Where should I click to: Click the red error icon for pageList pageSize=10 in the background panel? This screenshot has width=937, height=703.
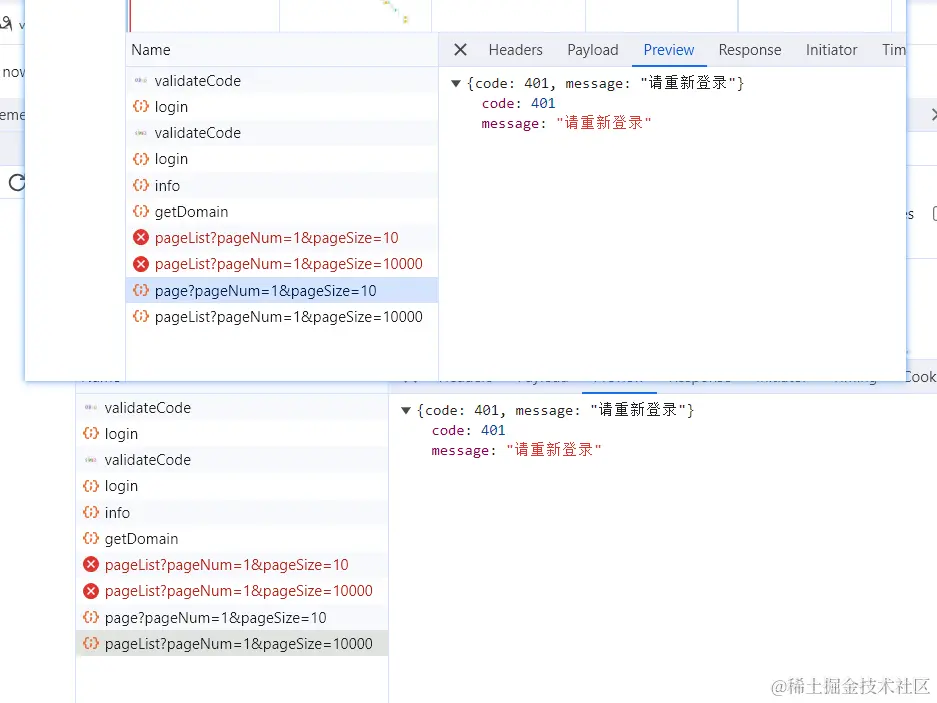pos(91,565)
